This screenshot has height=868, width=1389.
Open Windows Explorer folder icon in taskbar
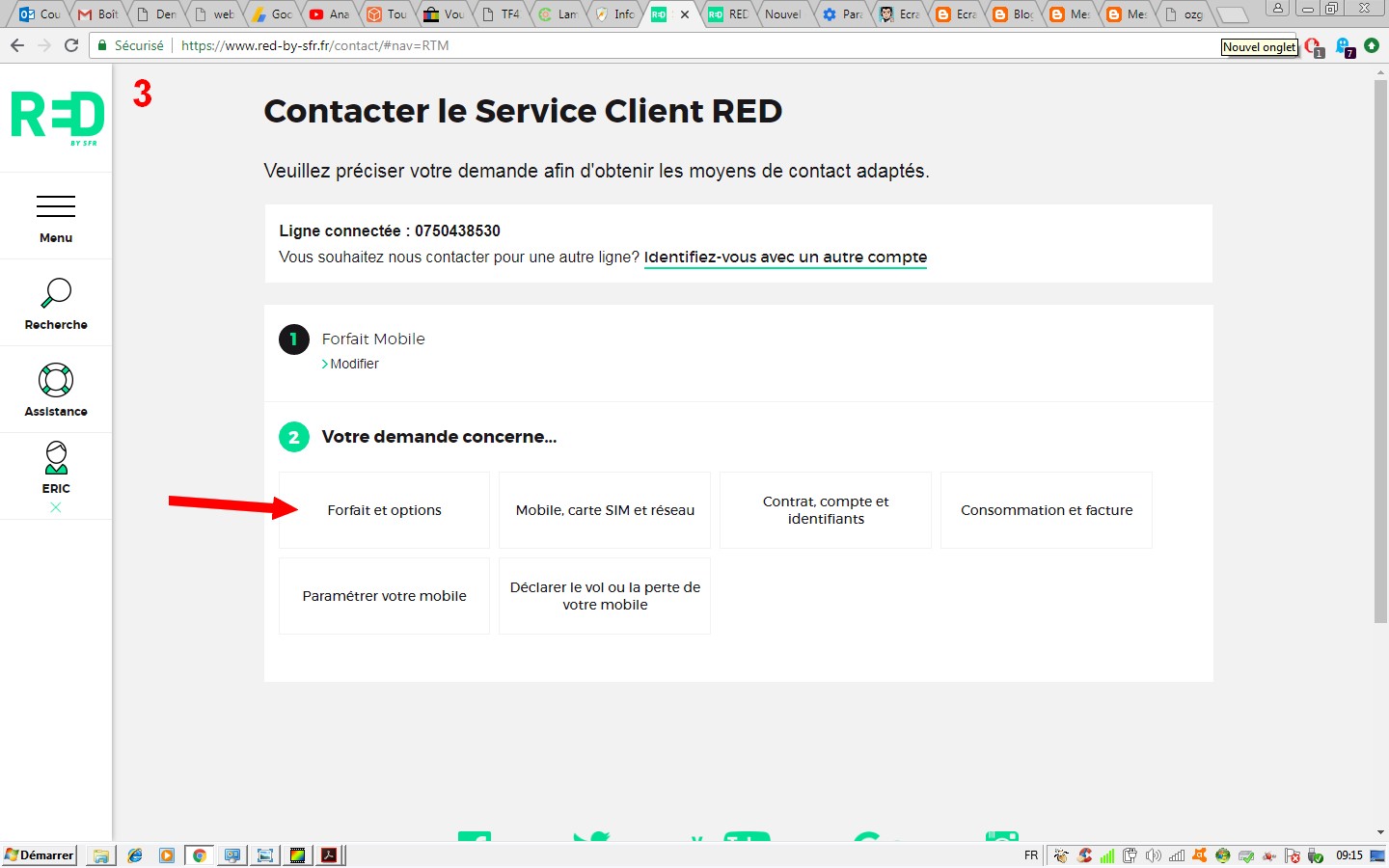(x=100, y=855)
